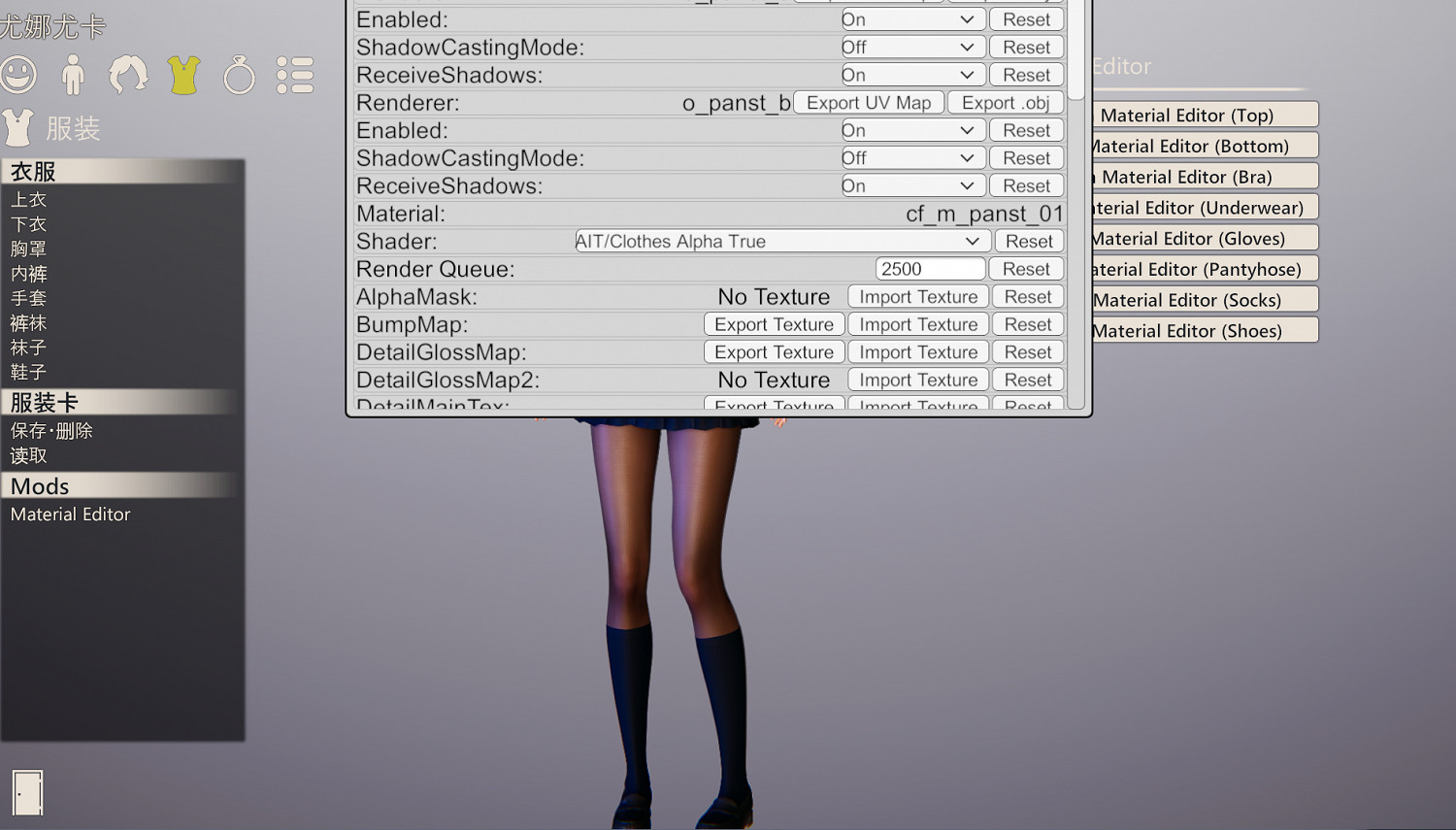Open Enabled dropdown under o_panst_b renderer

point(912,131)
